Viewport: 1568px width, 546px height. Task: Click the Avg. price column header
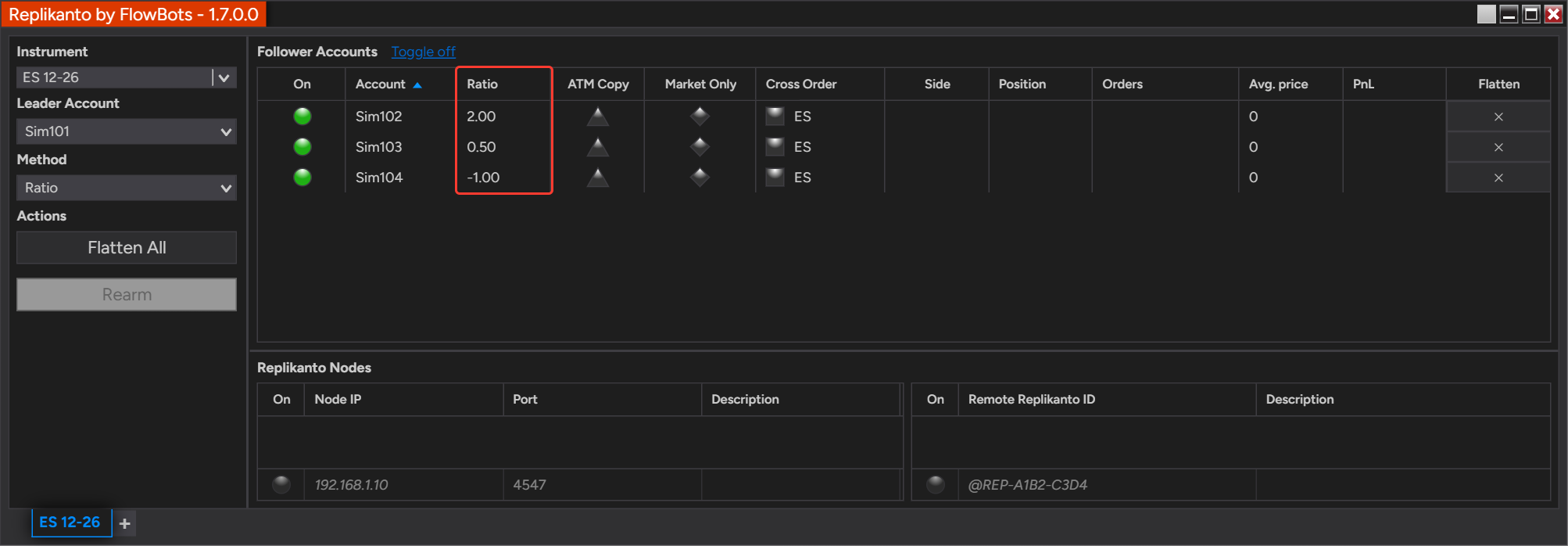coord(1291,84)
